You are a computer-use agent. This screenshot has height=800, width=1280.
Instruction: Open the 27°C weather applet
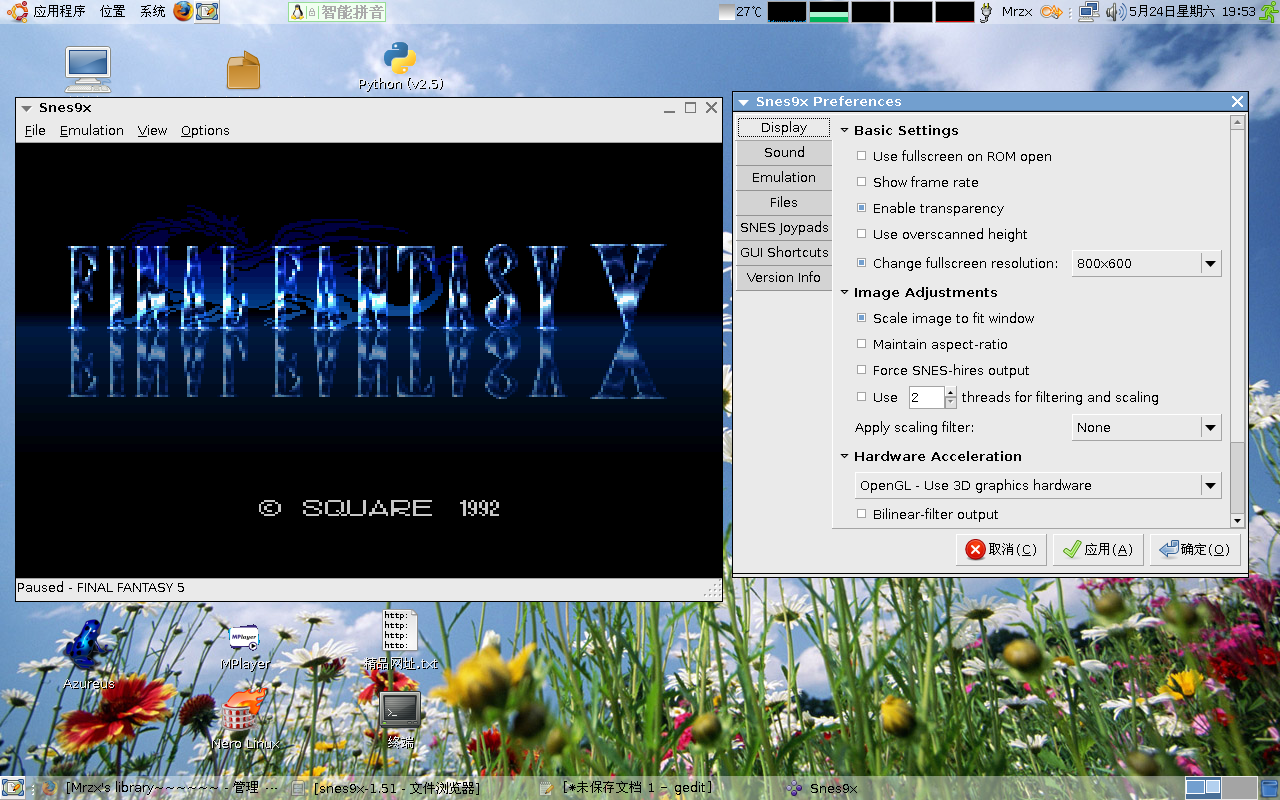point(740,12)
